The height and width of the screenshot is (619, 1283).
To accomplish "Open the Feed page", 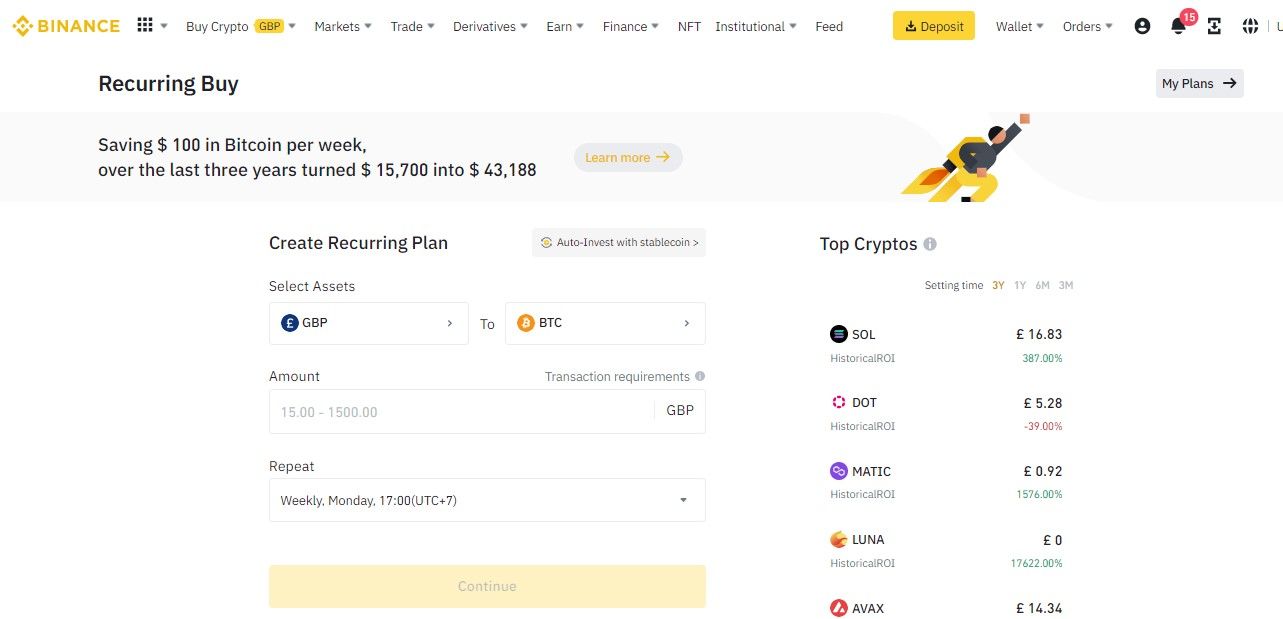I will pyautogui.click(x=829, y=27).
